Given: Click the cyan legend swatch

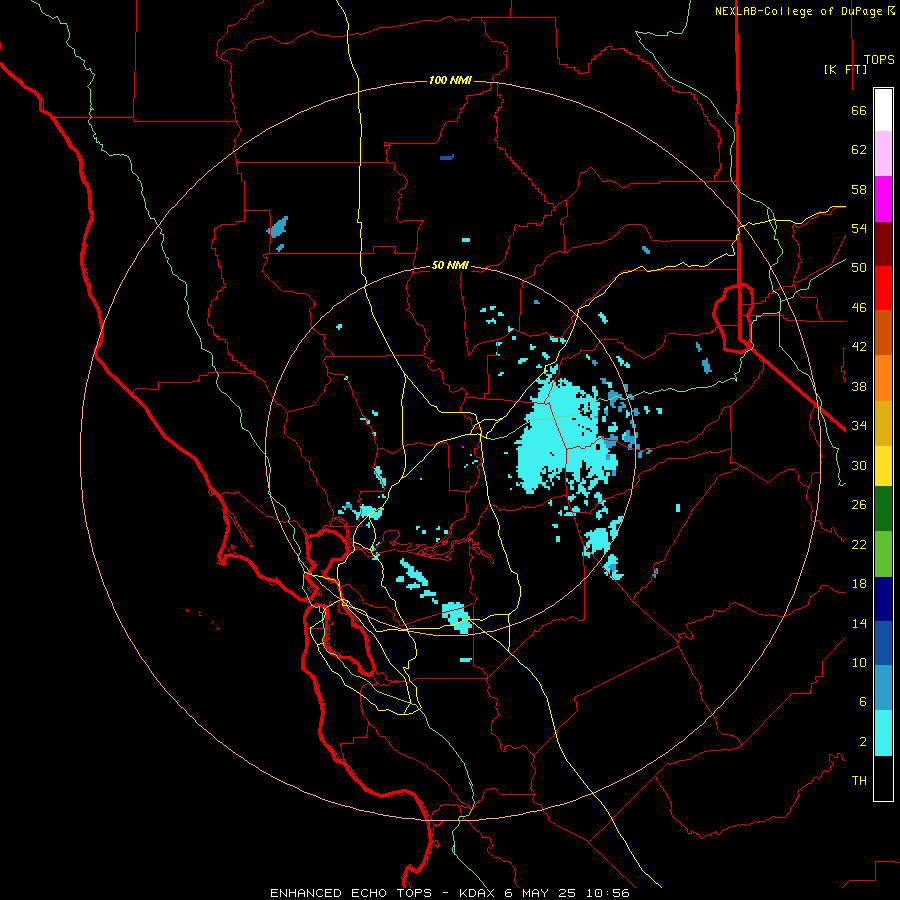Looking at the screenshot, I should 883,733.
